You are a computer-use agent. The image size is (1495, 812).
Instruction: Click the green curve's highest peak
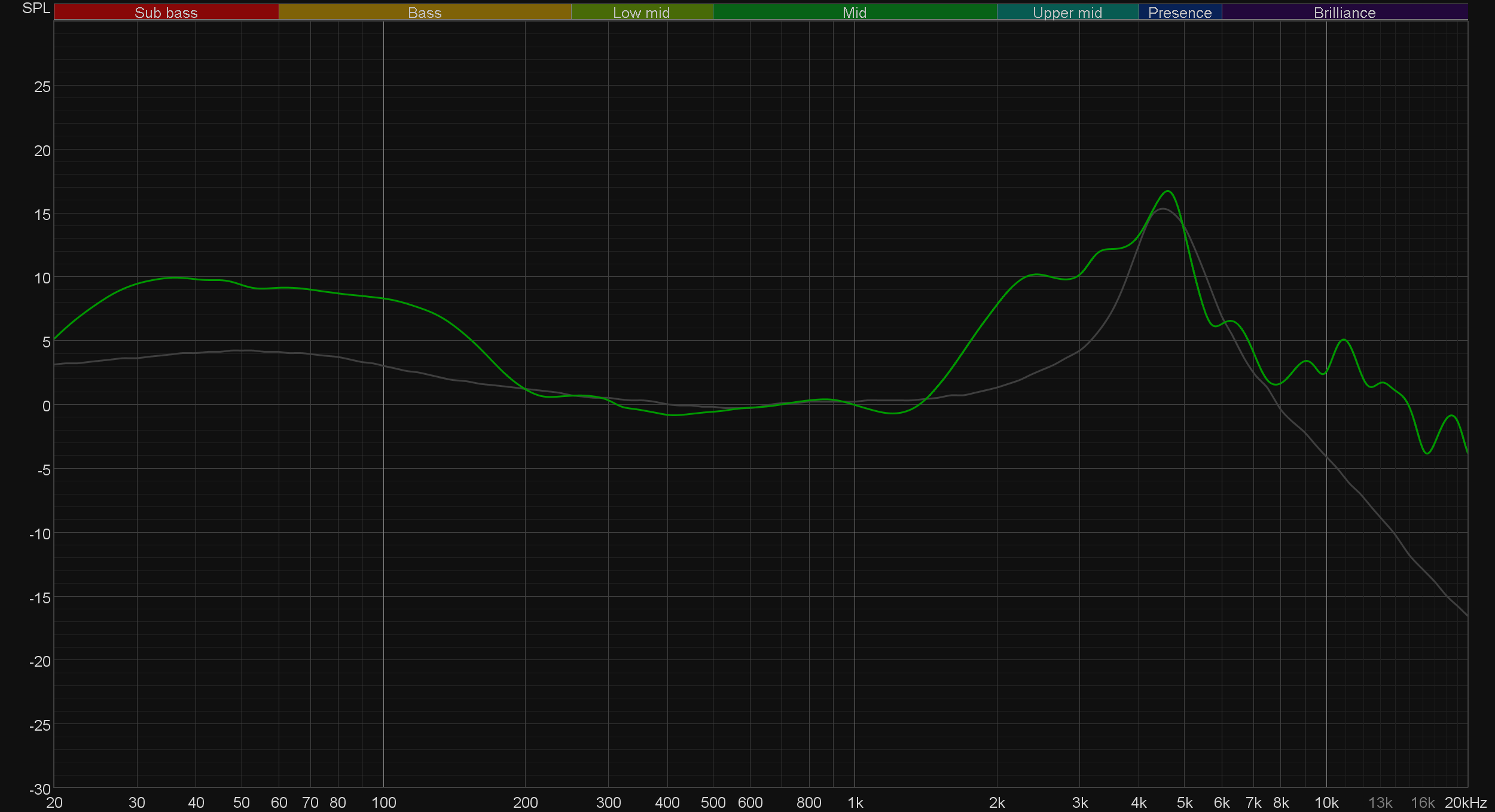coord(1168,191)
